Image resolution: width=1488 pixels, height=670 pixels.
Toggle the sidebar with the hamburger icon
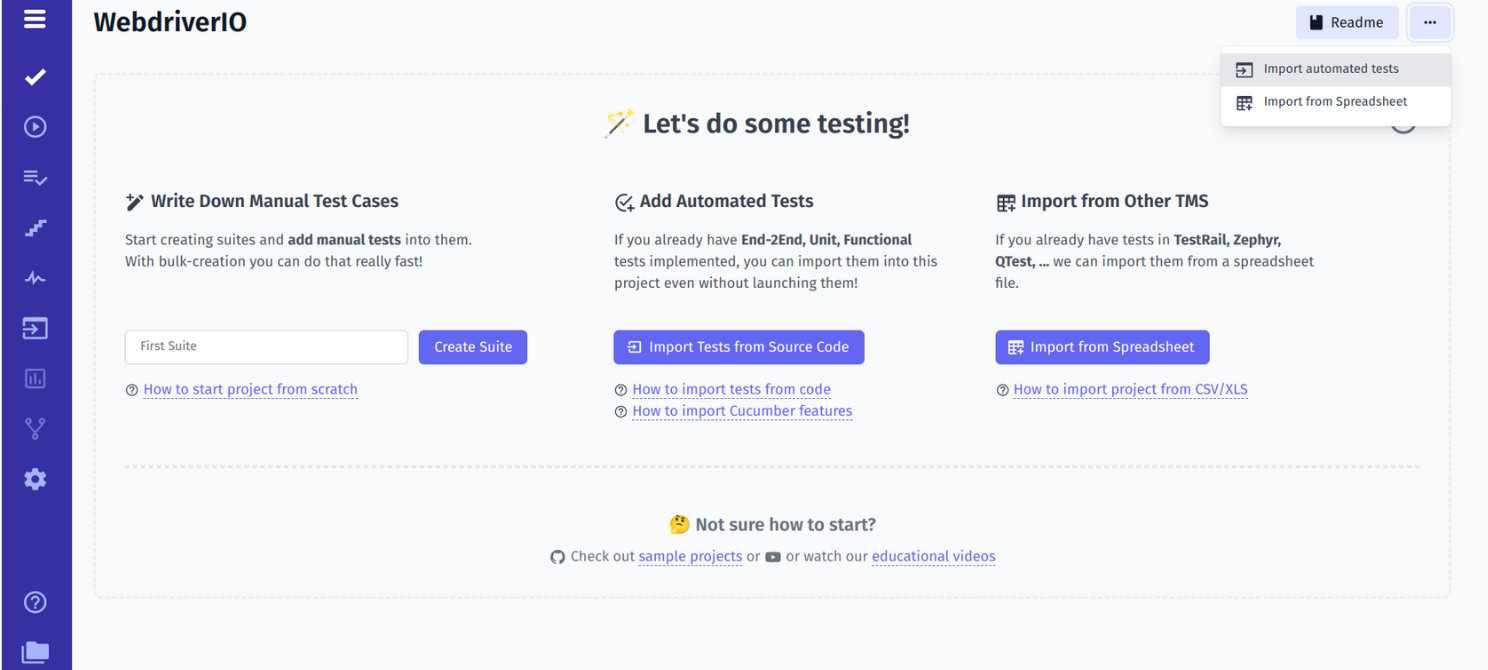[x=35, y=18]
